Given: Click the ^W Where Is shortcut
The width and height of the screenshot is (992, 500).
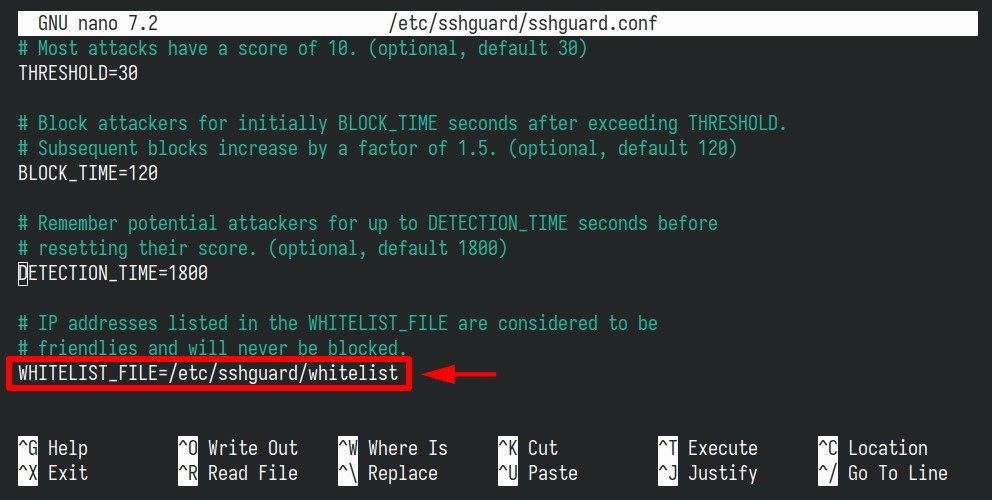Looking at the screenshot, I should point(393,448).
